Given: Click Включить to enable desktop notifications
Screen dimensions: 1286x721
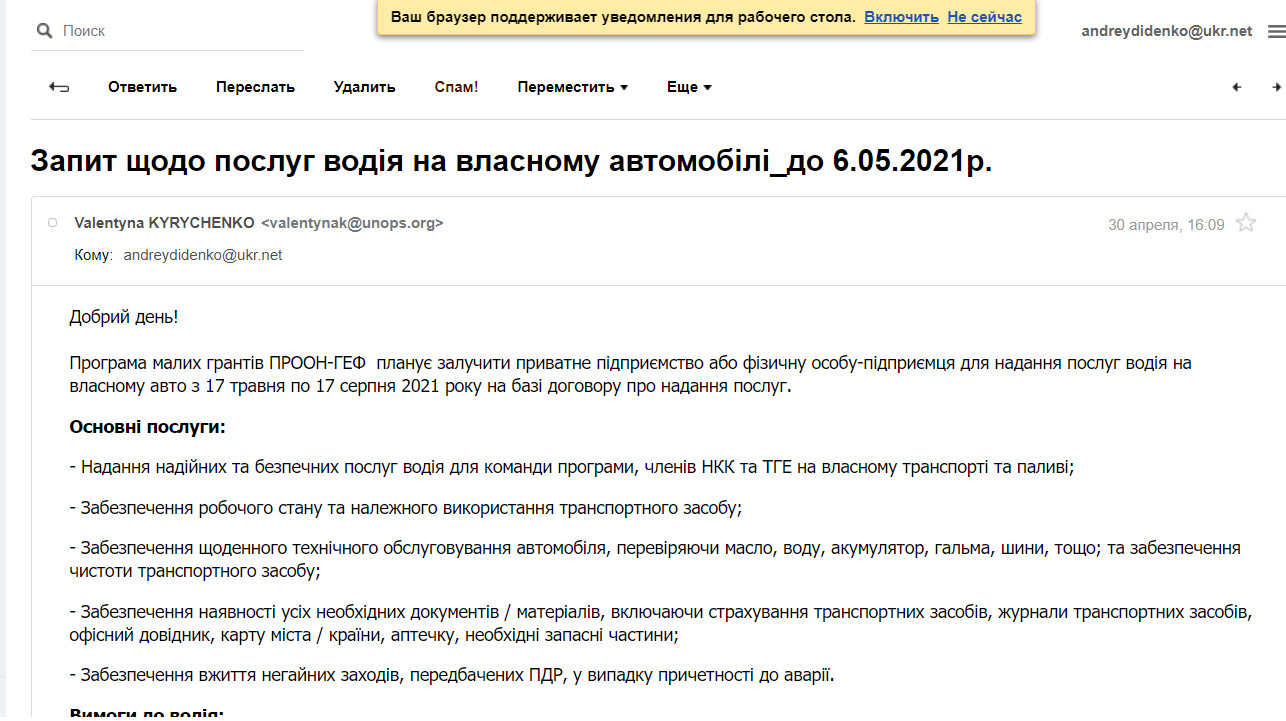Looking at the screenshot, I should [901, 17].
